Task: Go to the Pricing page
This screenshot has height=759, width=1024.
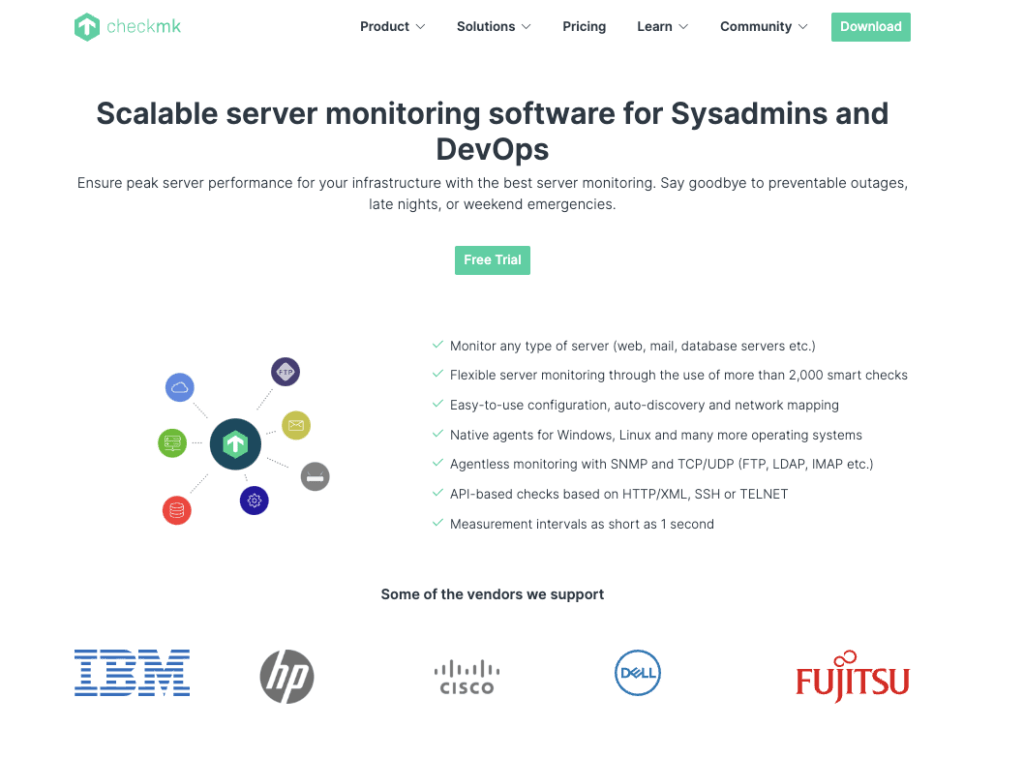Action: click(584, 27)
